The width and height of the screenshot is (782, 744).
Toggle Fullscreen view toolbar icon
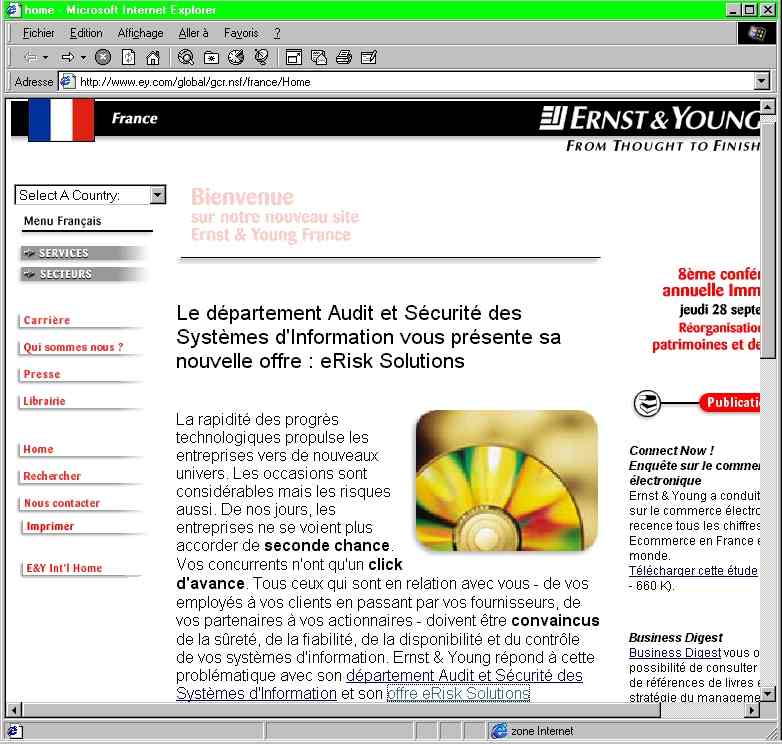pyautogui.click(x=294, y=58)
